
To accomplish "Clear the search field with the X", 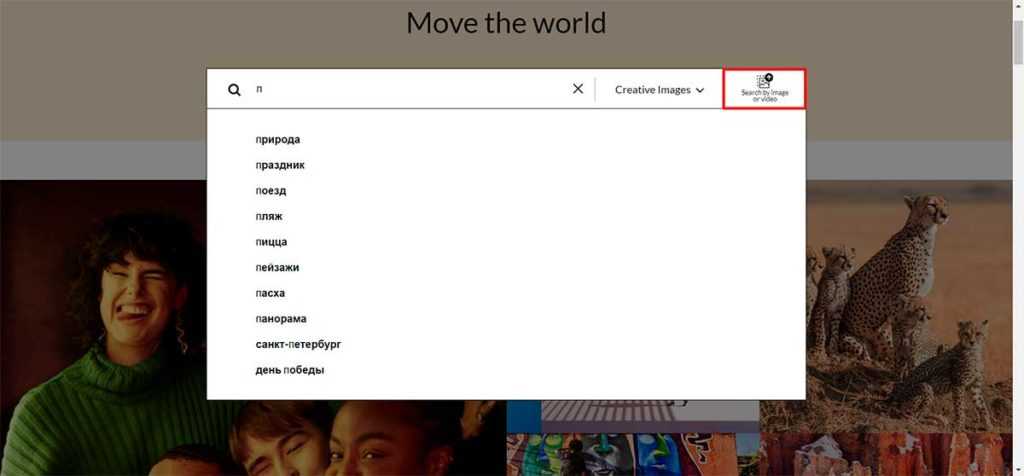I will click(578, 89).
